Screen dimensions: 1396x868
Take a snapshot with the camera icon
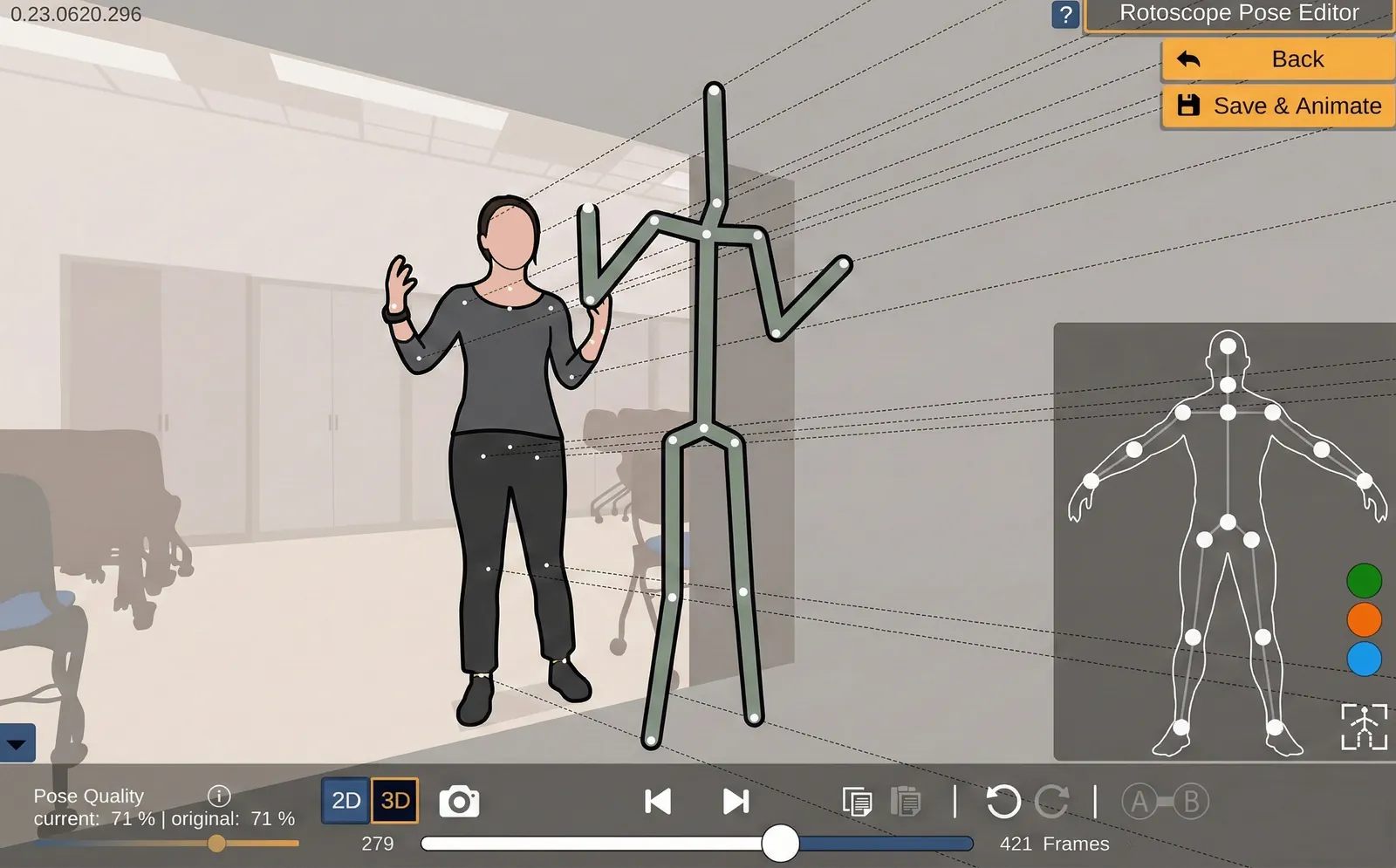click(x=459, y=802)
